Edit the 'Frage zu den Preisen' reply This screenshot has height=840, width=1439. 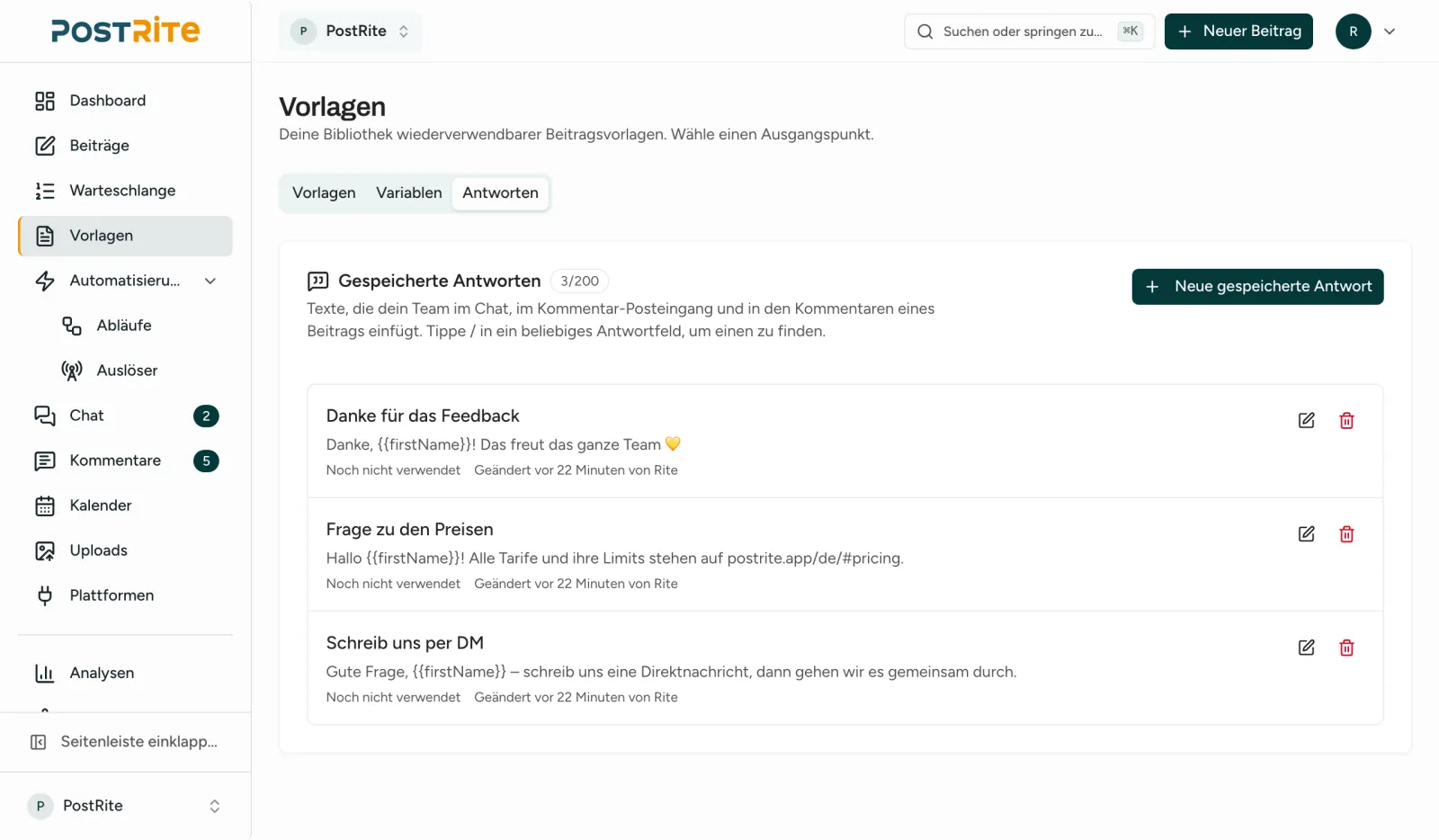click(1307, 534)
